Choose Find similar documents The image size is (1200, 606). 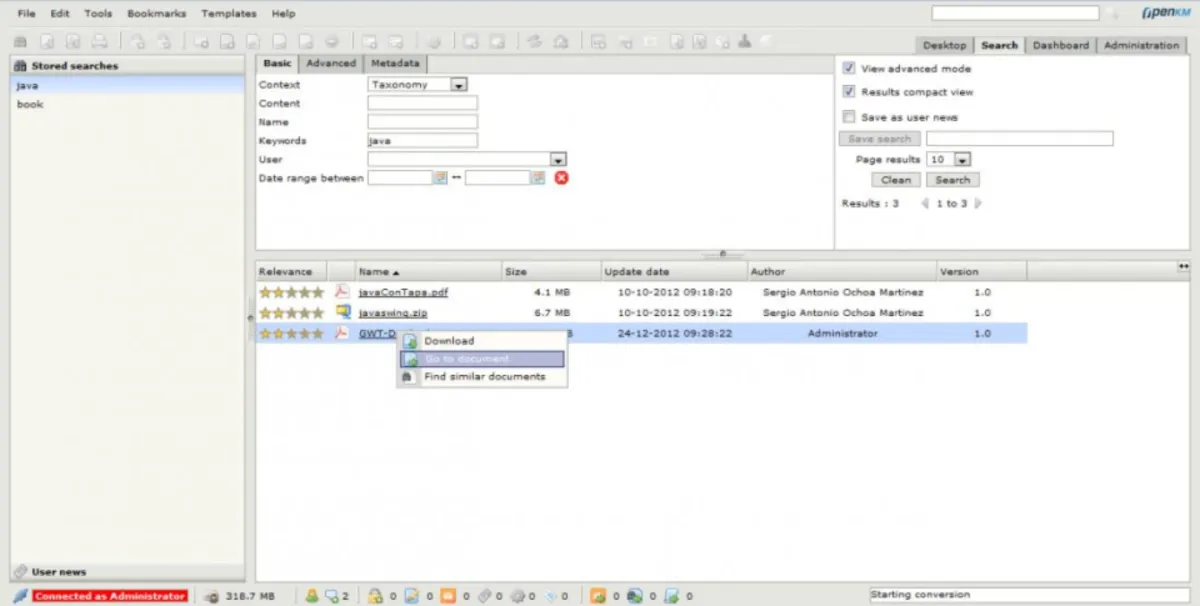pos(483,377)
